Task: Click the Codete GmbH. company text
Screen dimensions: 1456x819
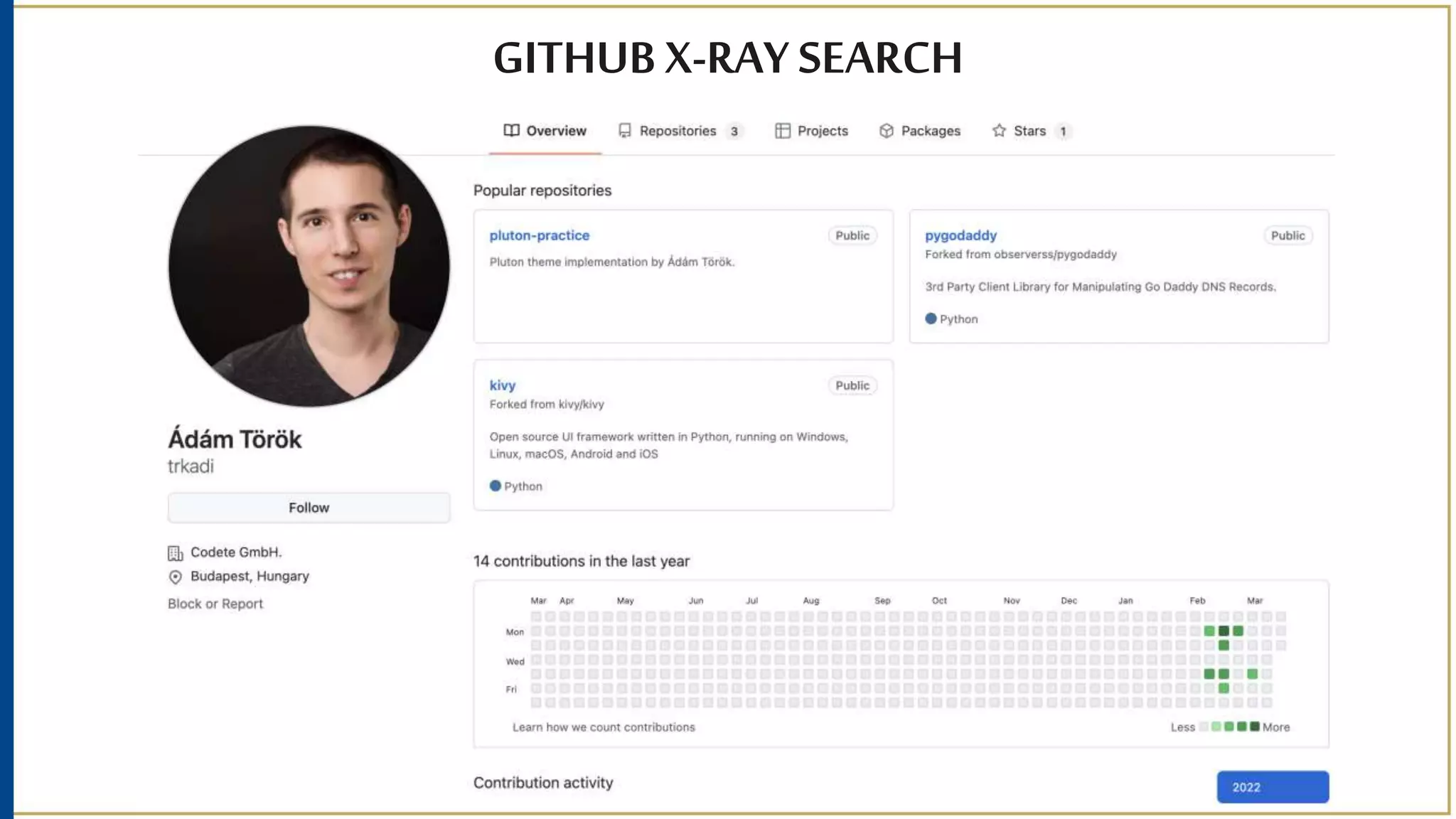Action: [x=236, y=552]
